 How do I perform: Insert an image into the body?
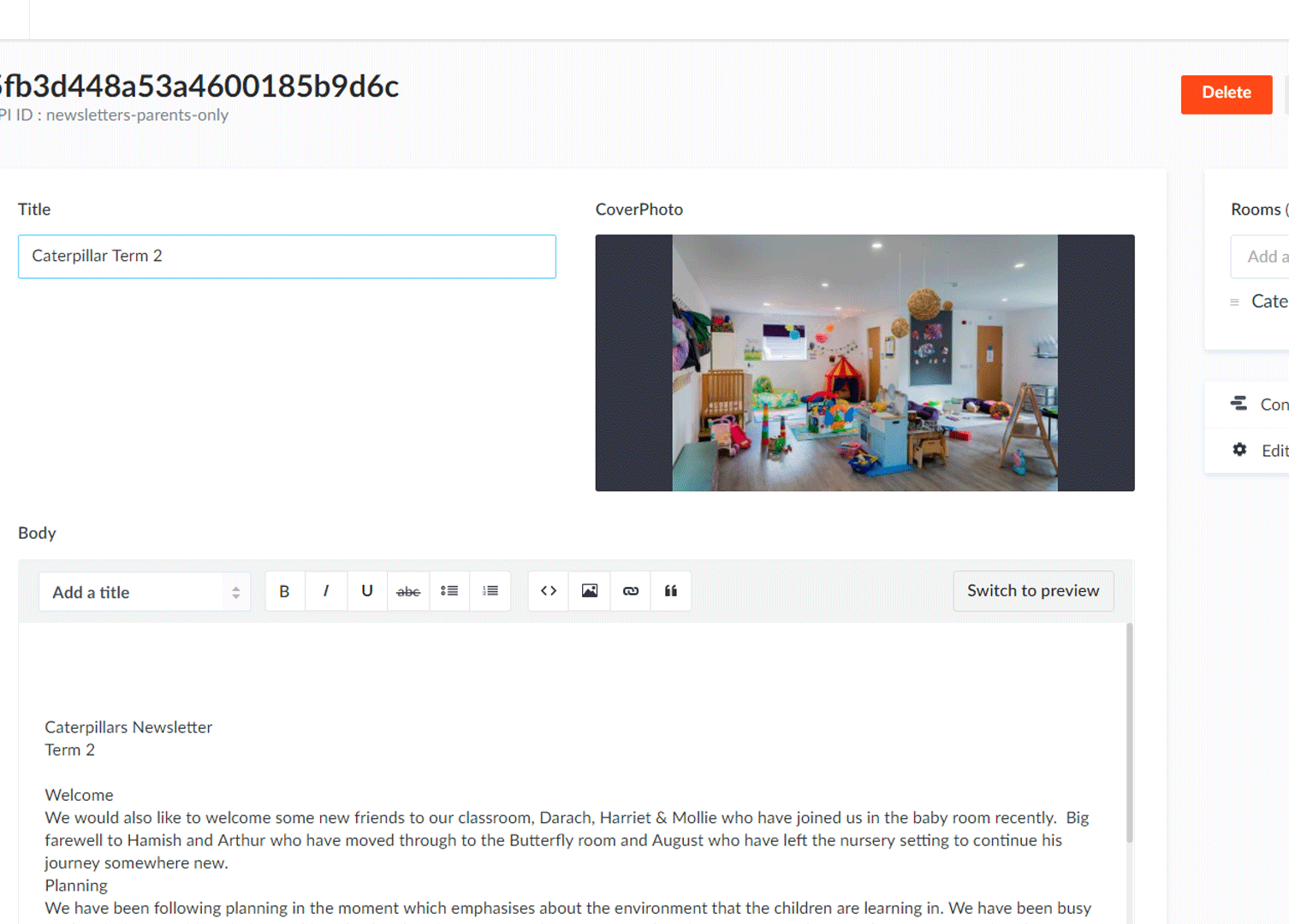tap(590, 591)
